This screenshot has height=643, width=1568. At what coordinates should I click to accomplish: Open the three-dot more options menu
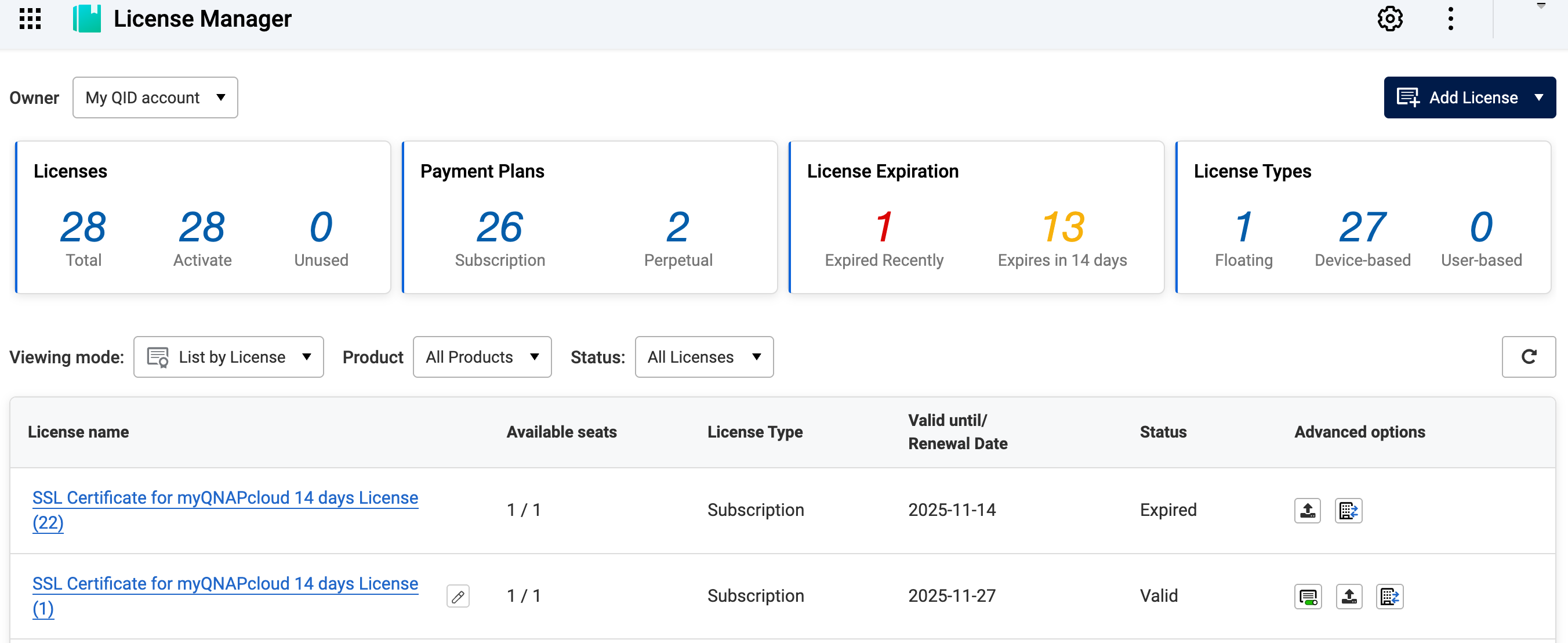pos(1450,19)
